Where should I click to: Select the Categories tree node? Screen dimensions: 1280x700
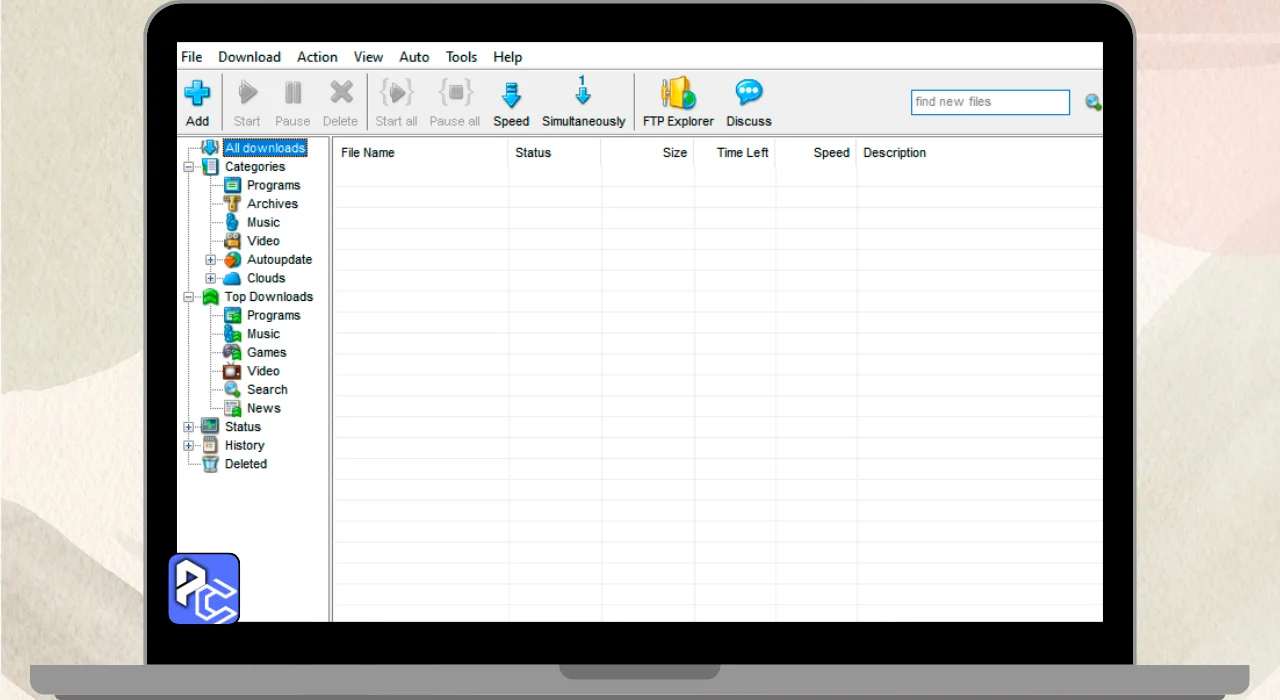pyautogui.click(x=255, y=167)
